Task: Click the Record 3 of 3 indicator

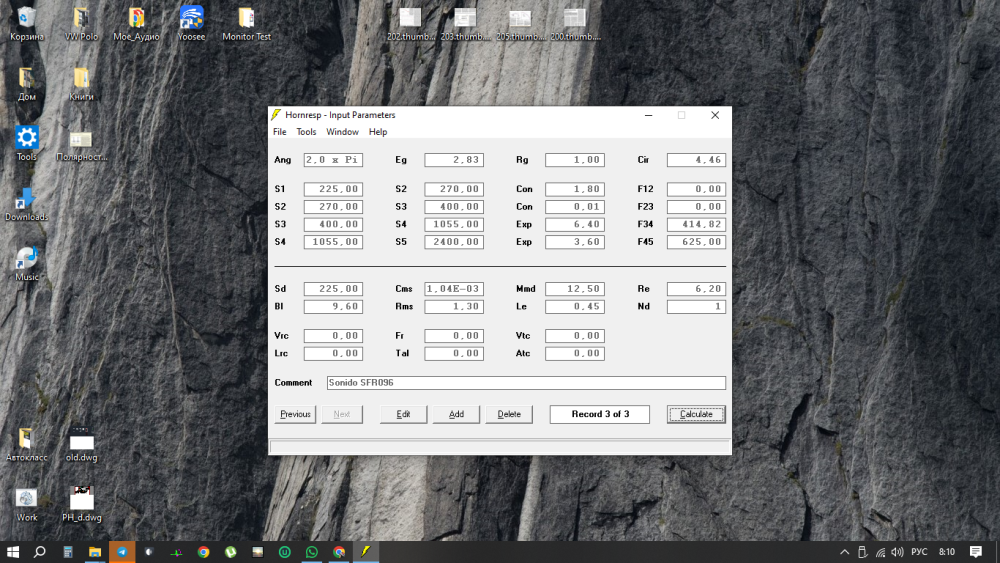Action: (x=599, y=414)
